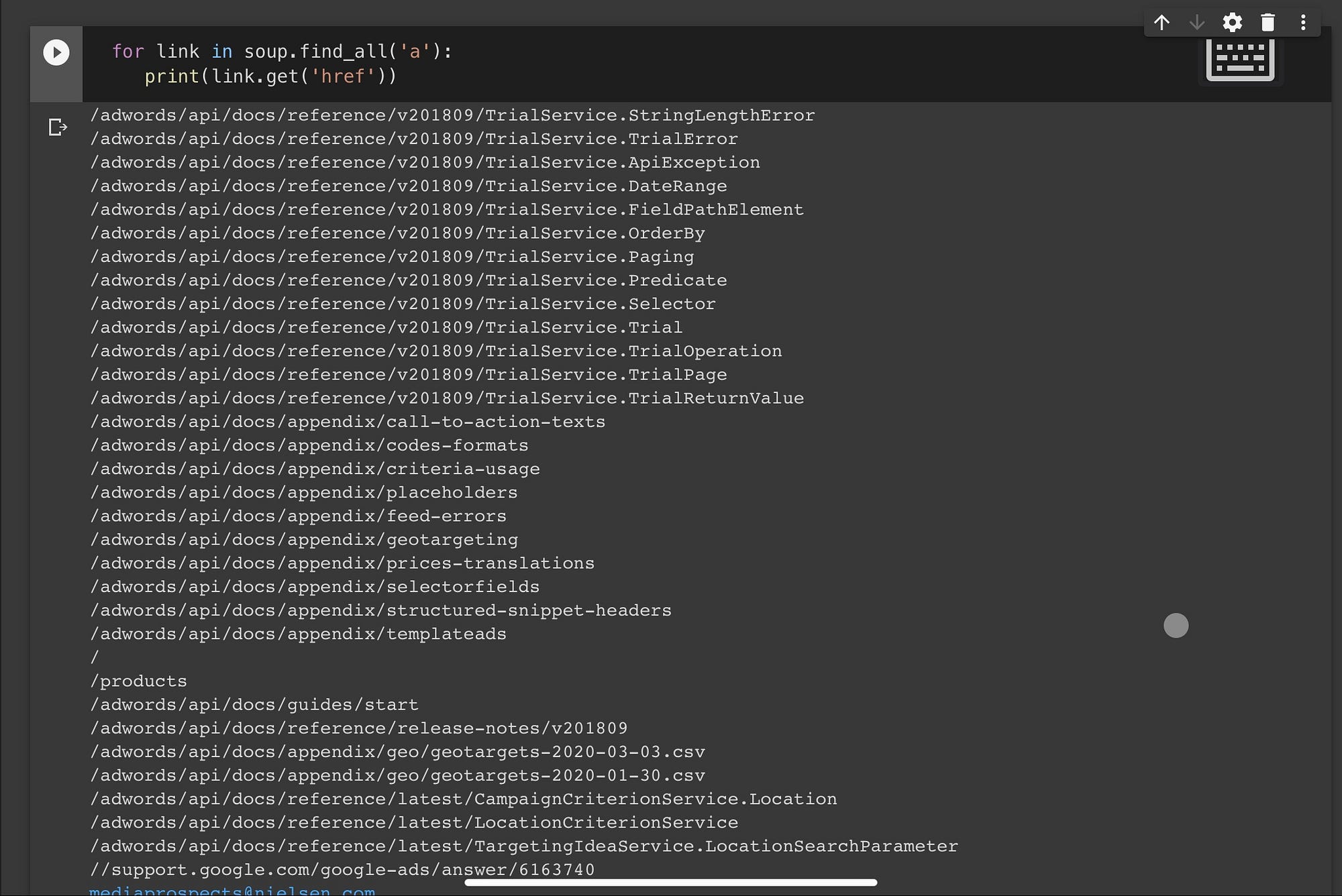Click output line appendix/feed-errors

pos(299,516)
